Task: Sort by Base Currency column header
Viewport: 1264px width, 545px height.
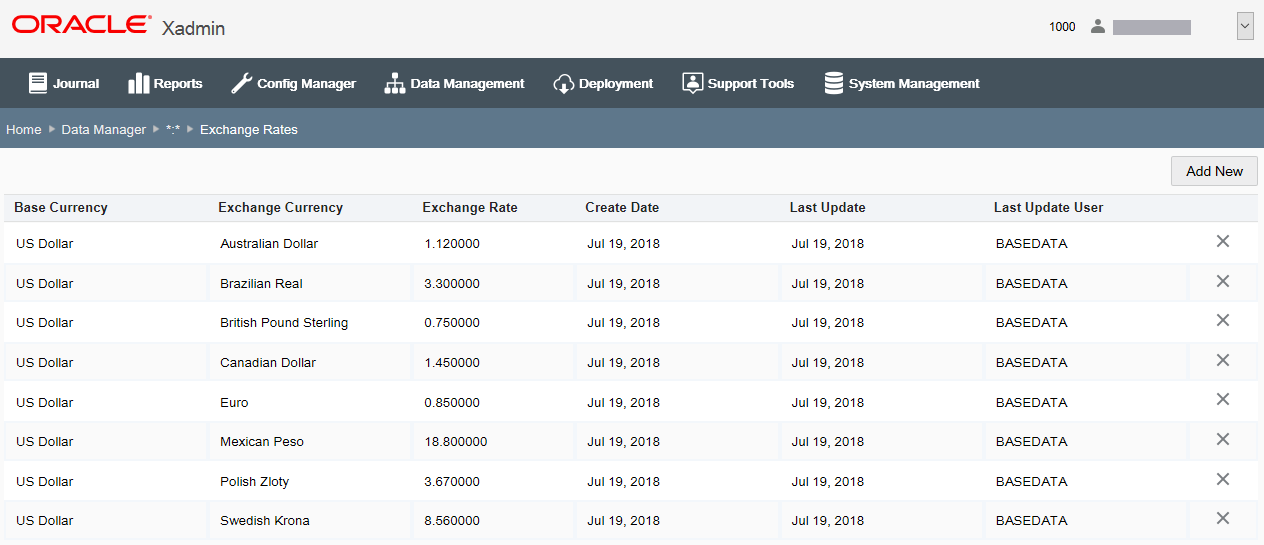Action: [61, 207]
